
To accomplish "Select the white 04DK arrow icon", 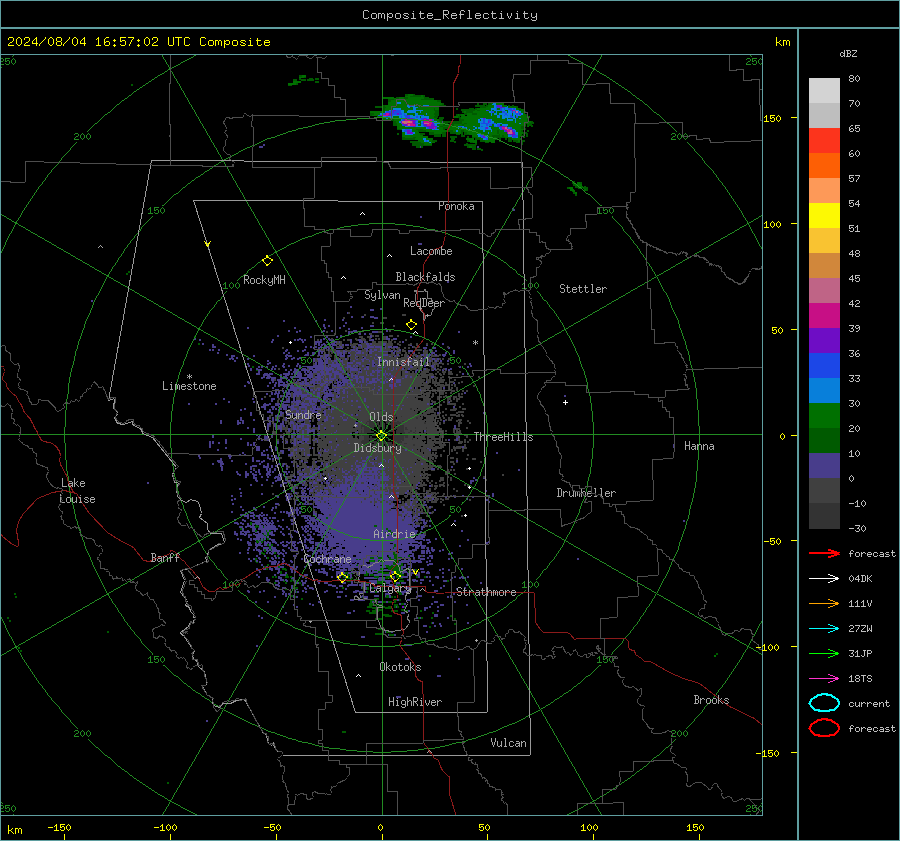I will (x=824, y=579).
